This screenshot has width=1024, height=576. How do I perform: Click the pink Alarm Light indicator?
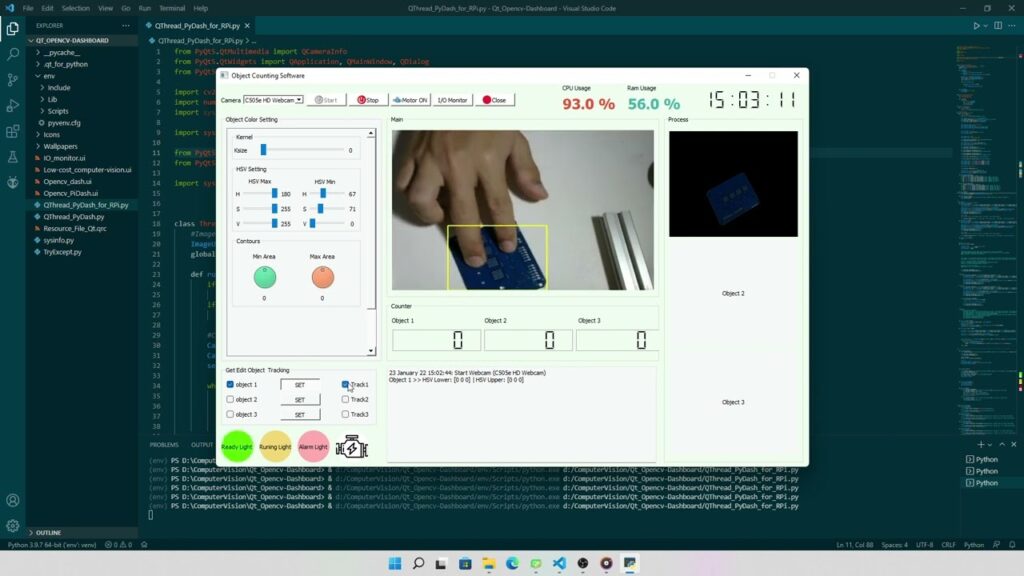[313, 447]
